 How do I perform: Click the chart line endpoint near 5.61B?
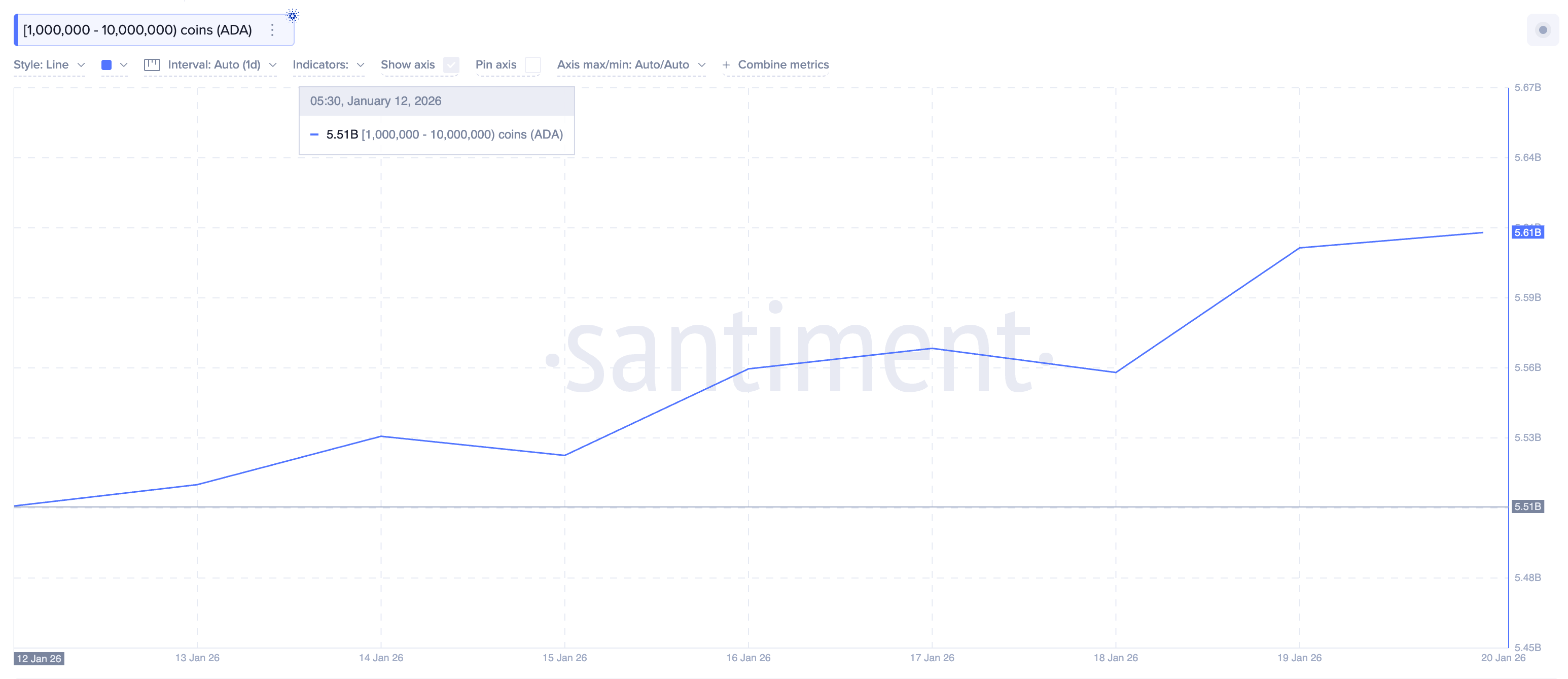[x=1482, y=232]
